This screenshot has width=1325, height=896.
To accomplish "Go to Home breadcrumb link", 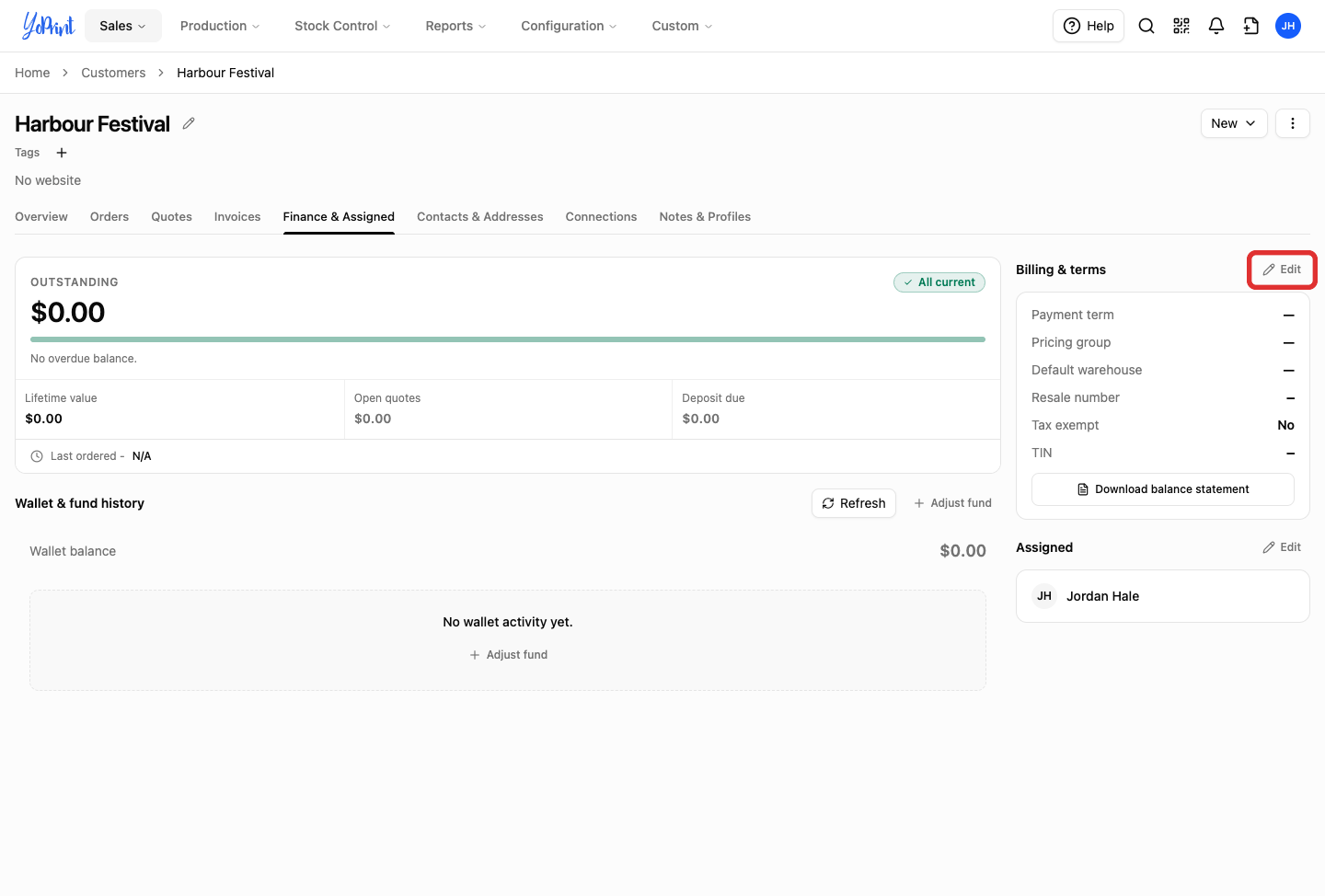I will [32, 73].
